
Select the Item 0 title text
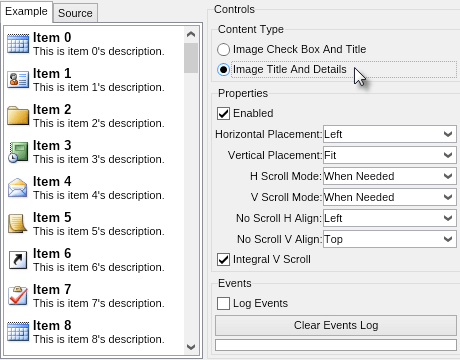(52, 37)
